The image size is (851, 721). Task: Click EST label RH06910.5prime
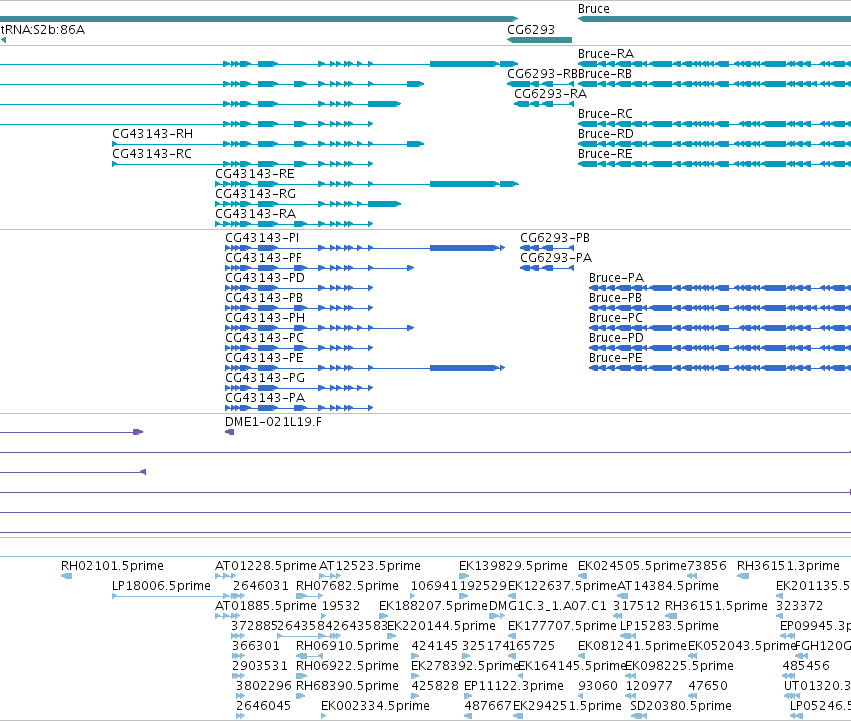tap(347, 647)
